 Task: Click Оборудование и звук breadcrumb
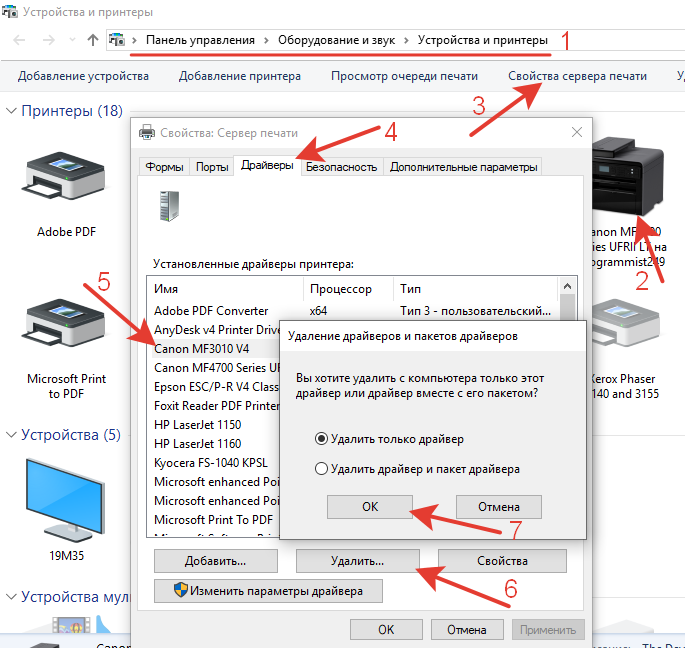click(x=336, y=40)
